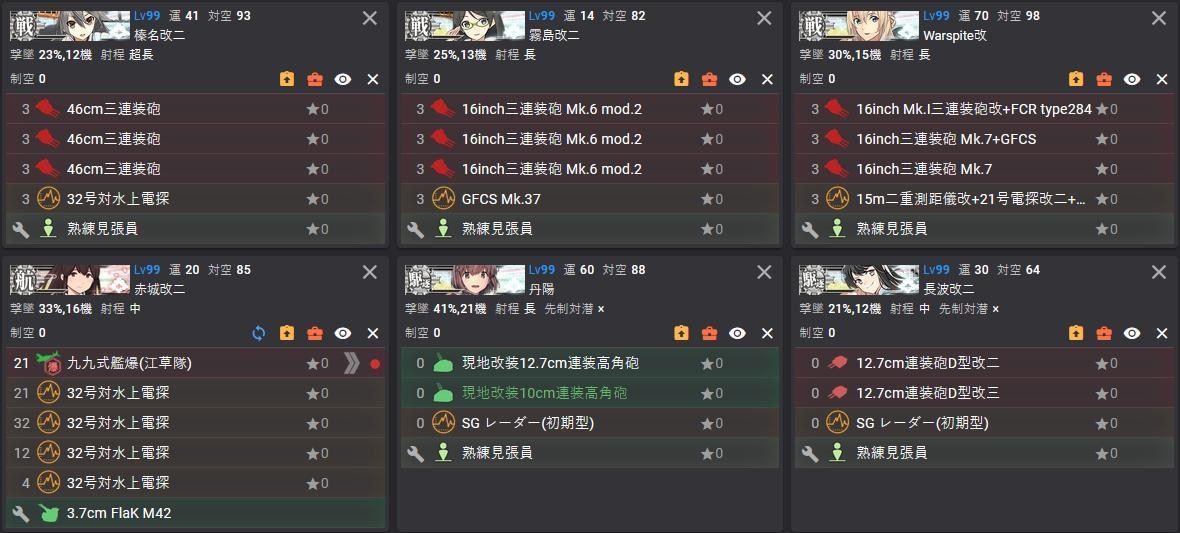The width and height of the screenshot is (1180, 533).
Task: Click the orange preset icon on 榛名改二 card
Action: (x=287, y=79)
